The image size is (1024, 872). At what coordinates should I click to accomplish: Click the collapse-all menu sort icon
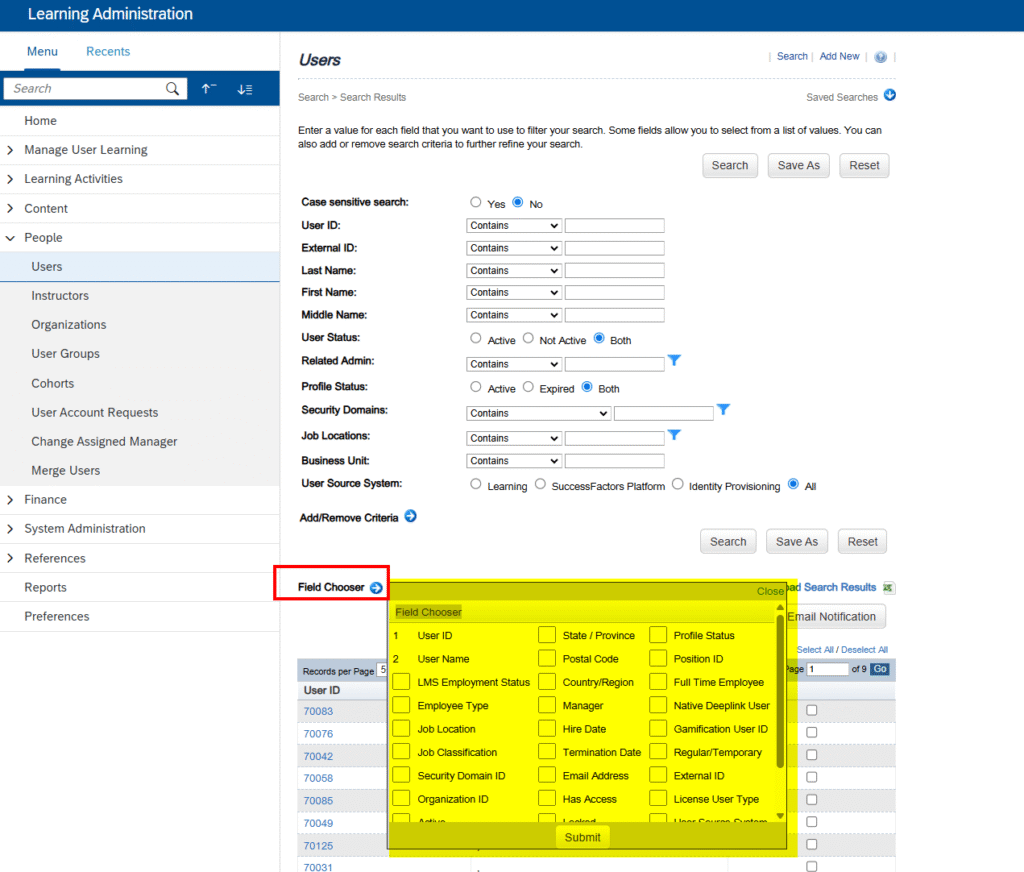coord(209,89)
